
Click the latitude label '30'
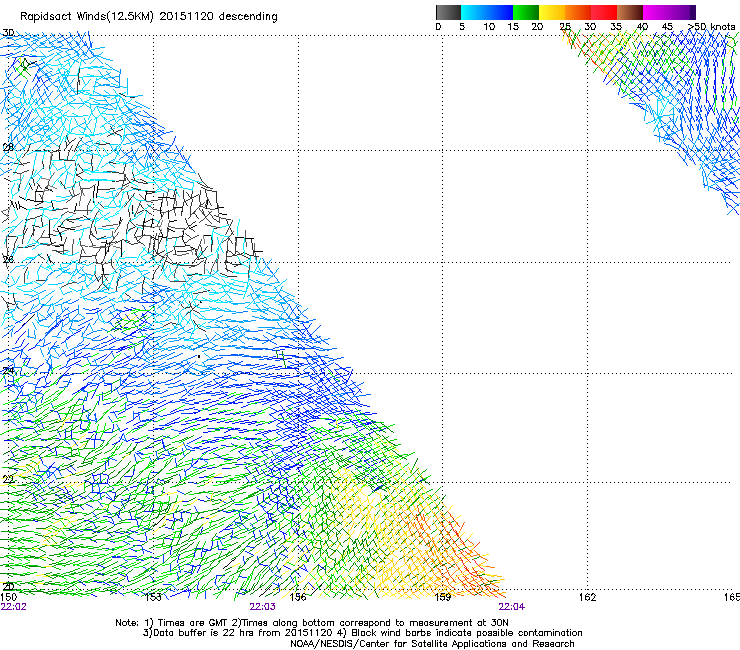(8, 33)
